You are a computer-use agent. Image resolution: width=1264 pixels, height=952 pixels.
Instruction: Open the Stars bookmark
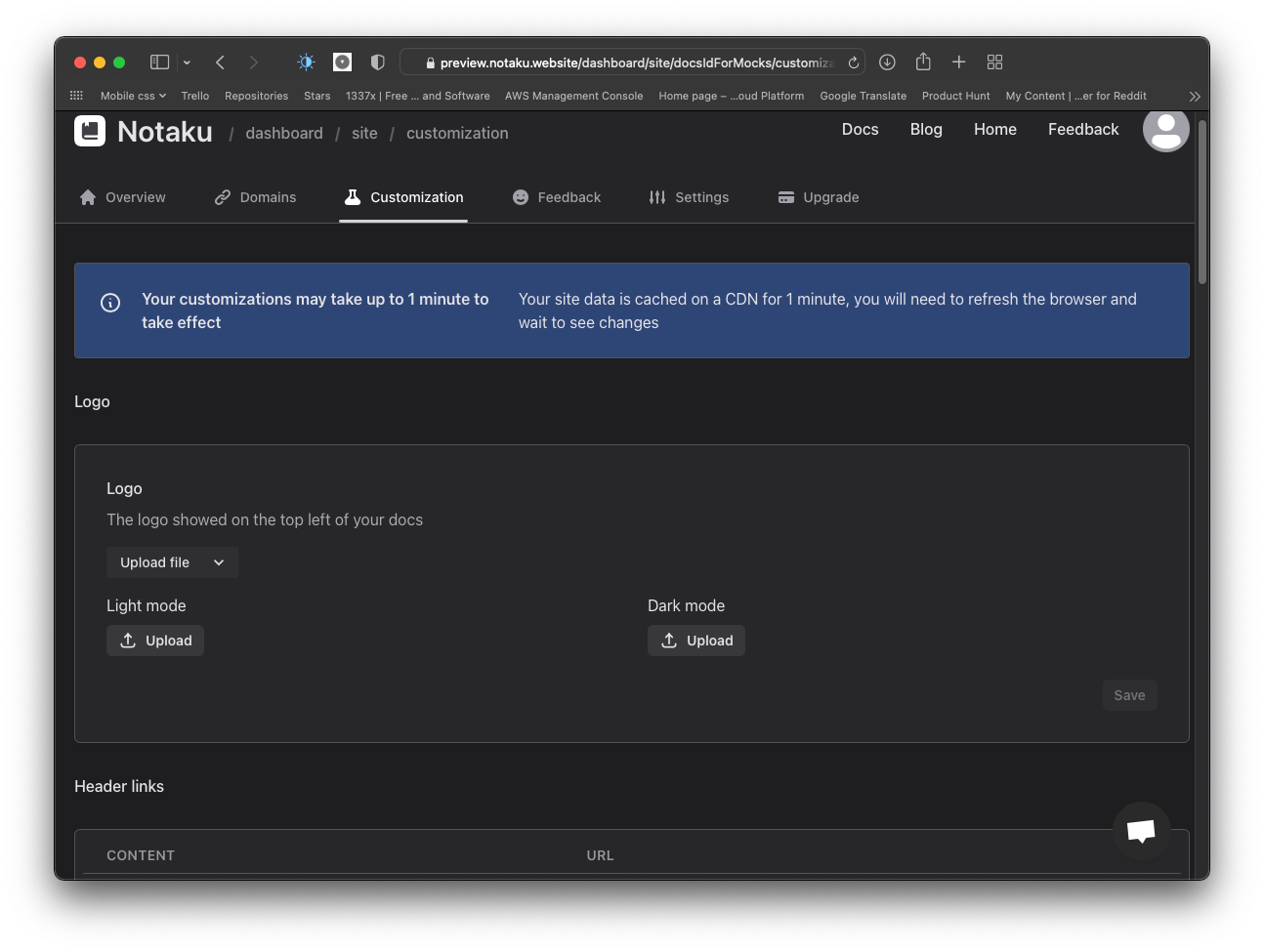[x=316, y=96]
